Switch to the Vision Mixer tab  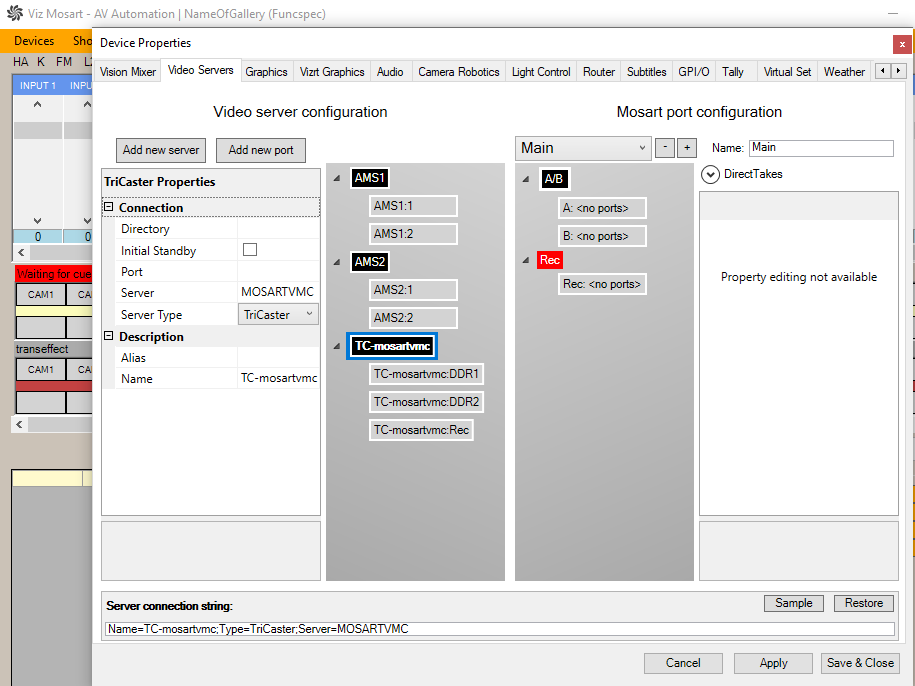[x=128, y=72]
